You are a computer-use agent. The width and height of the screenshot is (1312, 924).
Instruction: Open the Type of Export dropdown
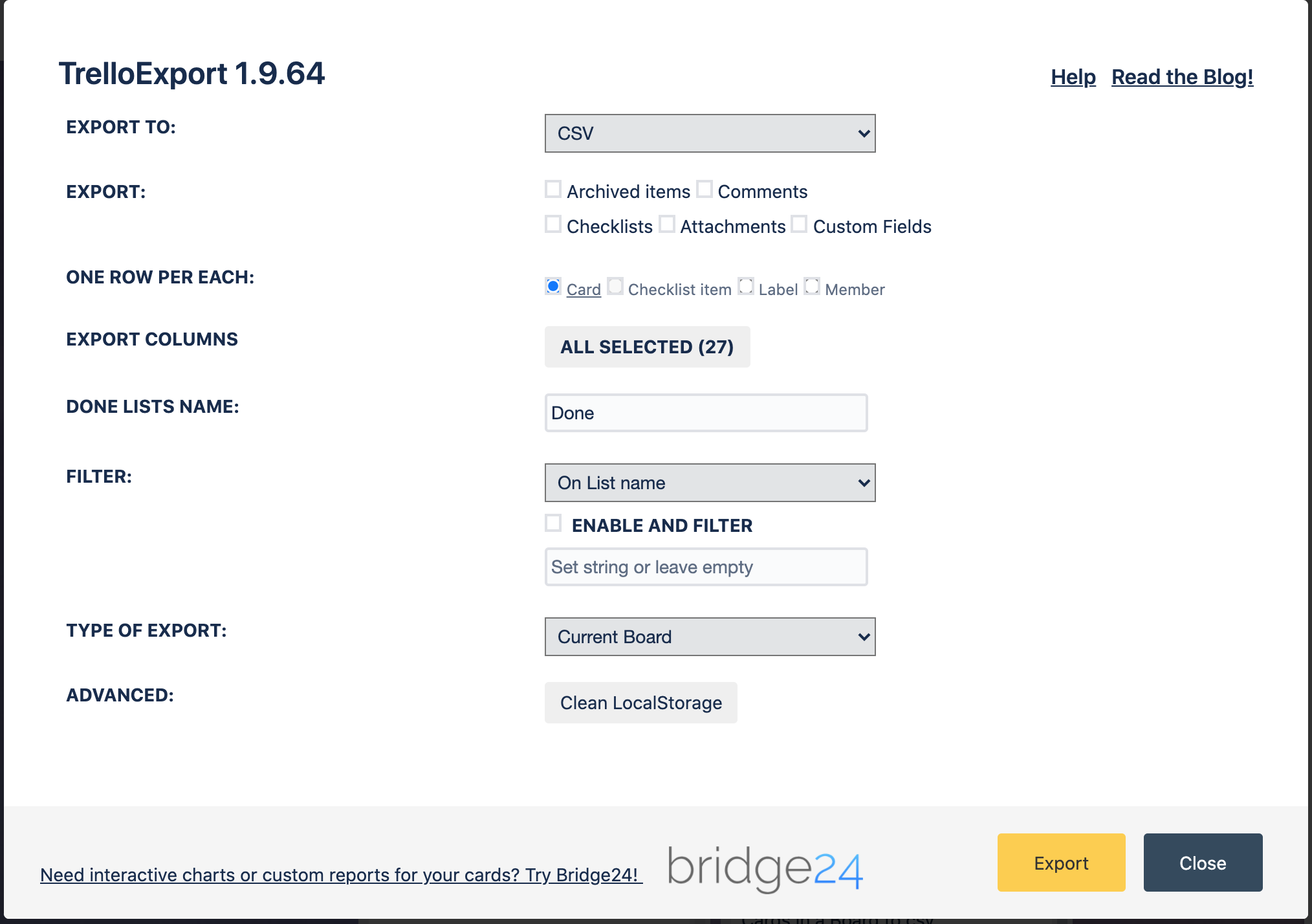(x=710, y=636)
